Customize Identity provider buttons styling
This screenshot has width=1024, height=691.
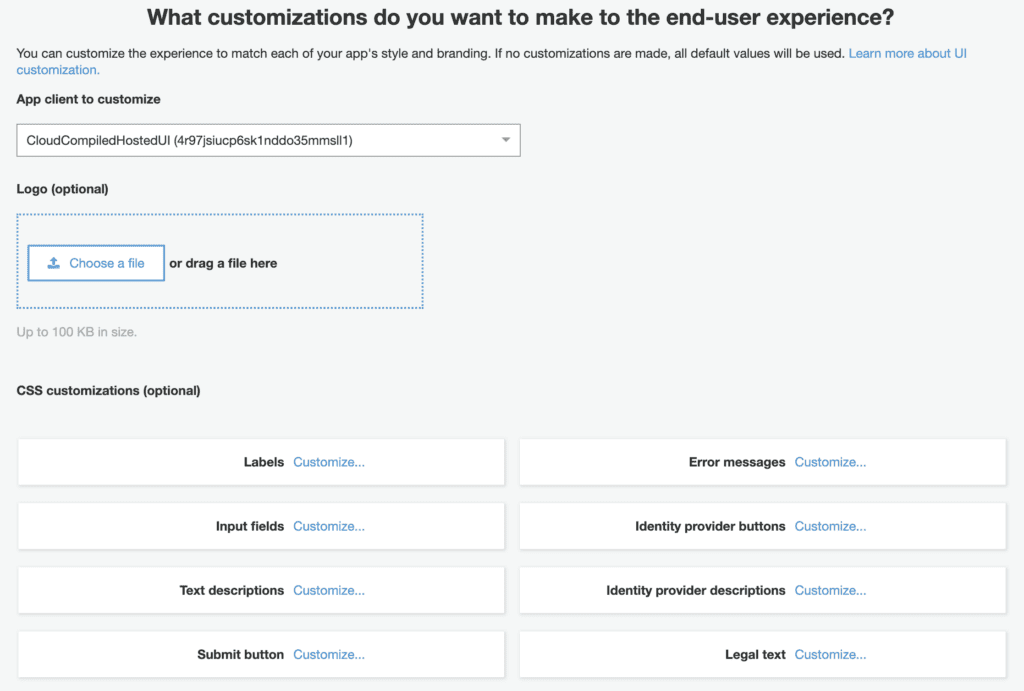click(831, 526)
